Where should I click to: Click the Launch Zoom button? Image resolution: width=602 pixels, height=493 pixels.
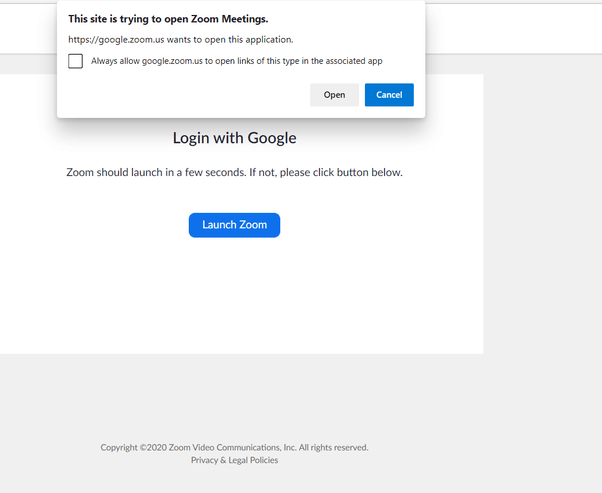pos(234,225)
